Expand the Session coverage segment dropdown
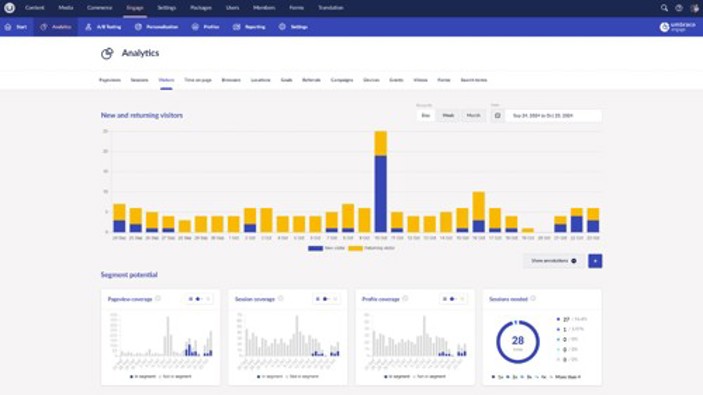 326,299
